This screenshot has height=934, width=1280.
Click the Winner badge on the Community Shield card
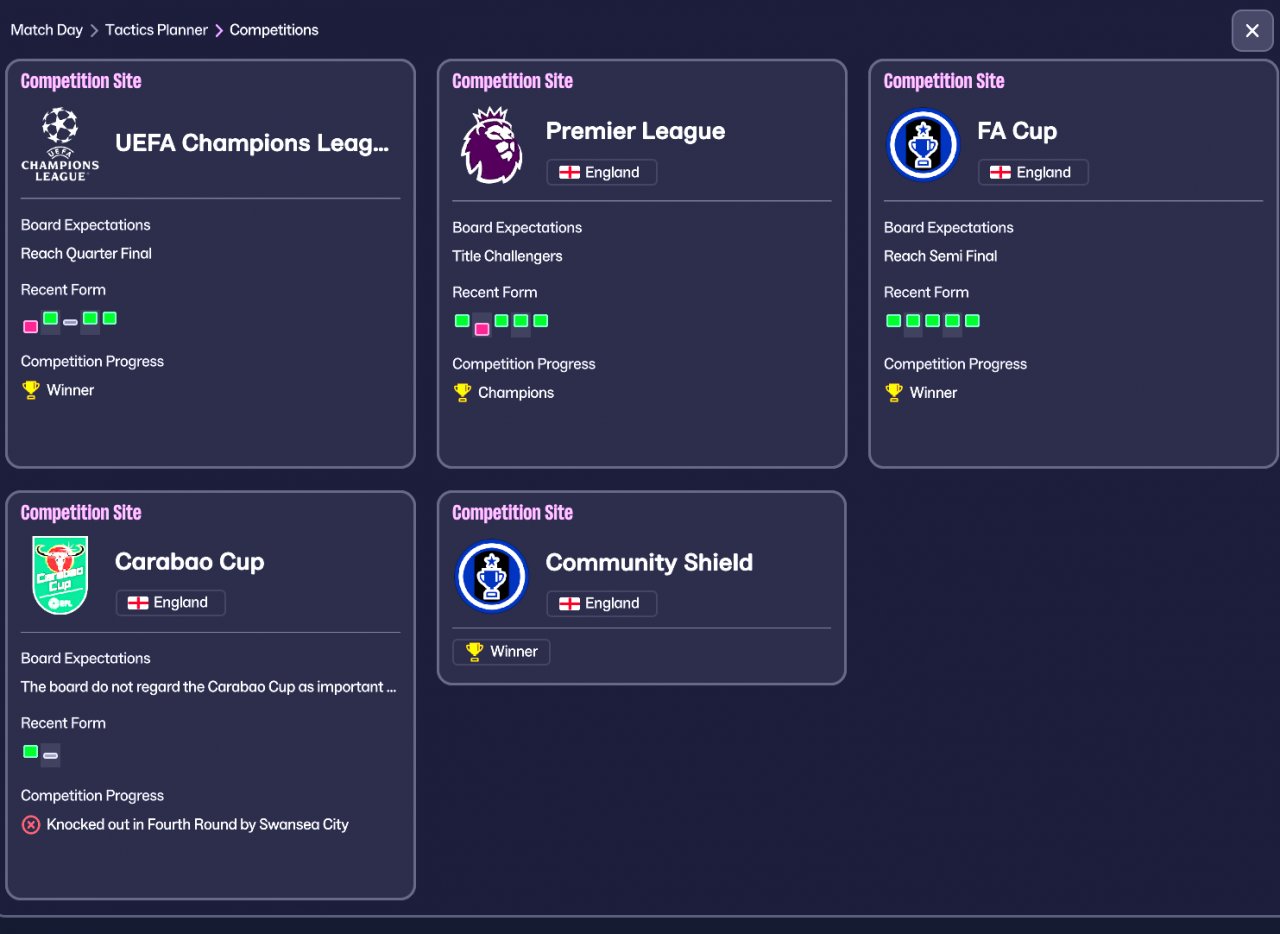pos(501,652)
